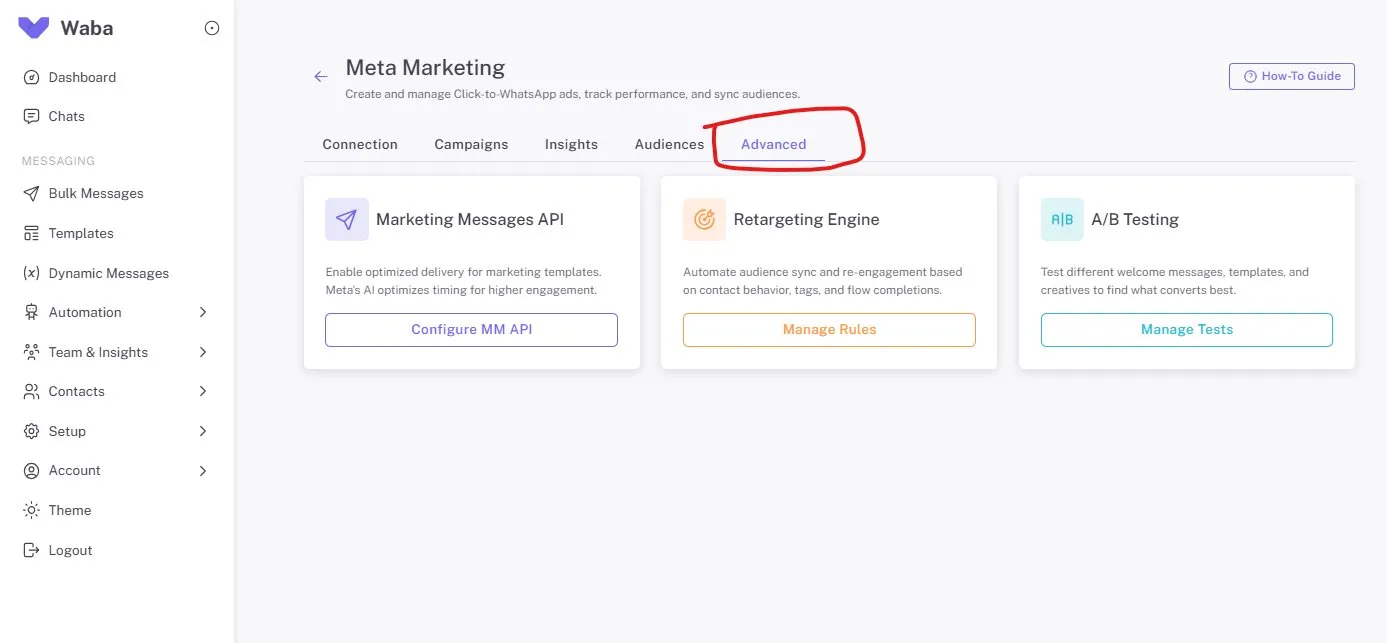The width and height of the screenshot is (1387, 643).
Task: Click the Dynamic Messages (x) icon
Action: coord(31,273)
